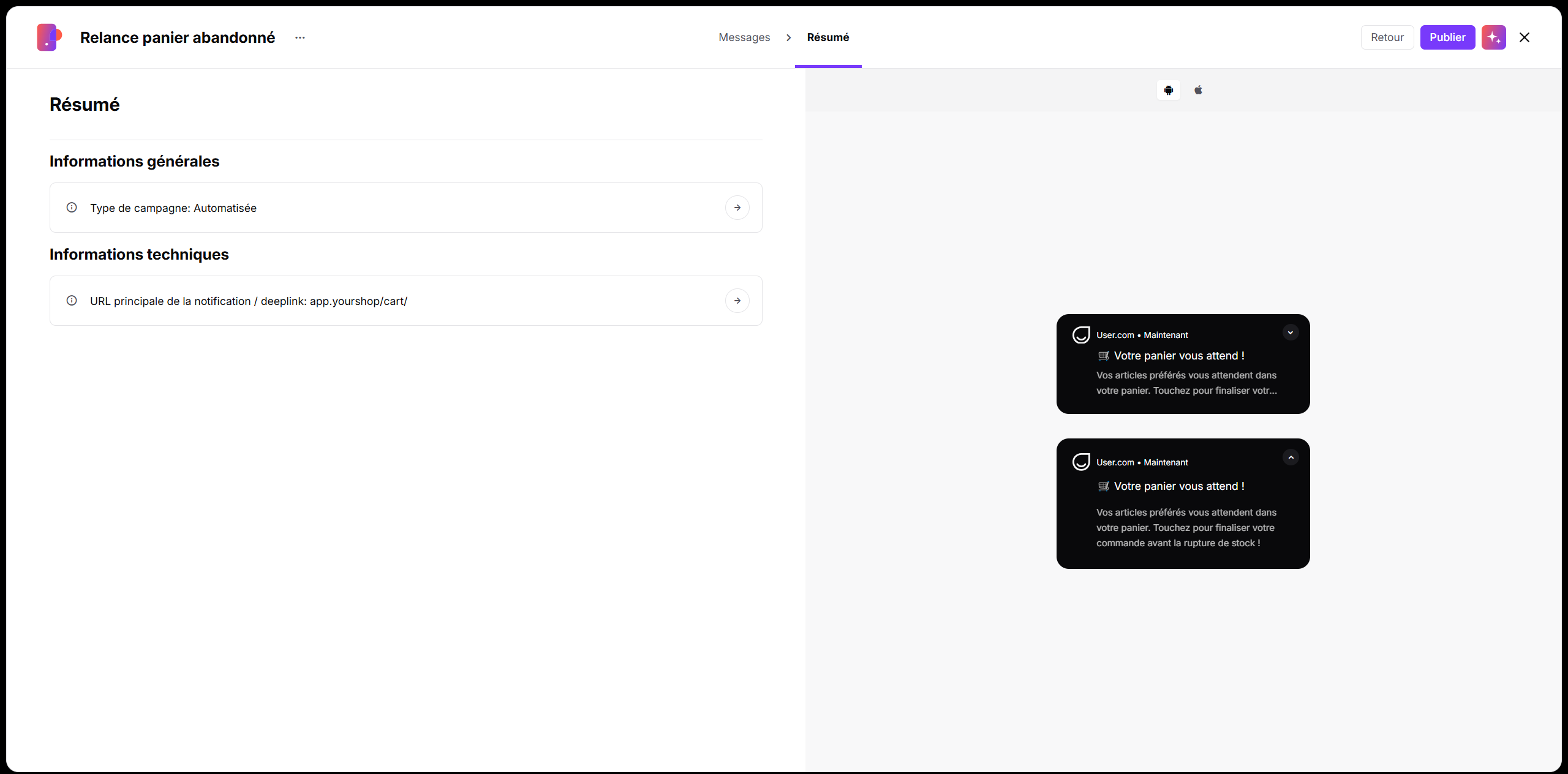
Task: Expand the collapsed notification preview
Action: coord(1291,333)
